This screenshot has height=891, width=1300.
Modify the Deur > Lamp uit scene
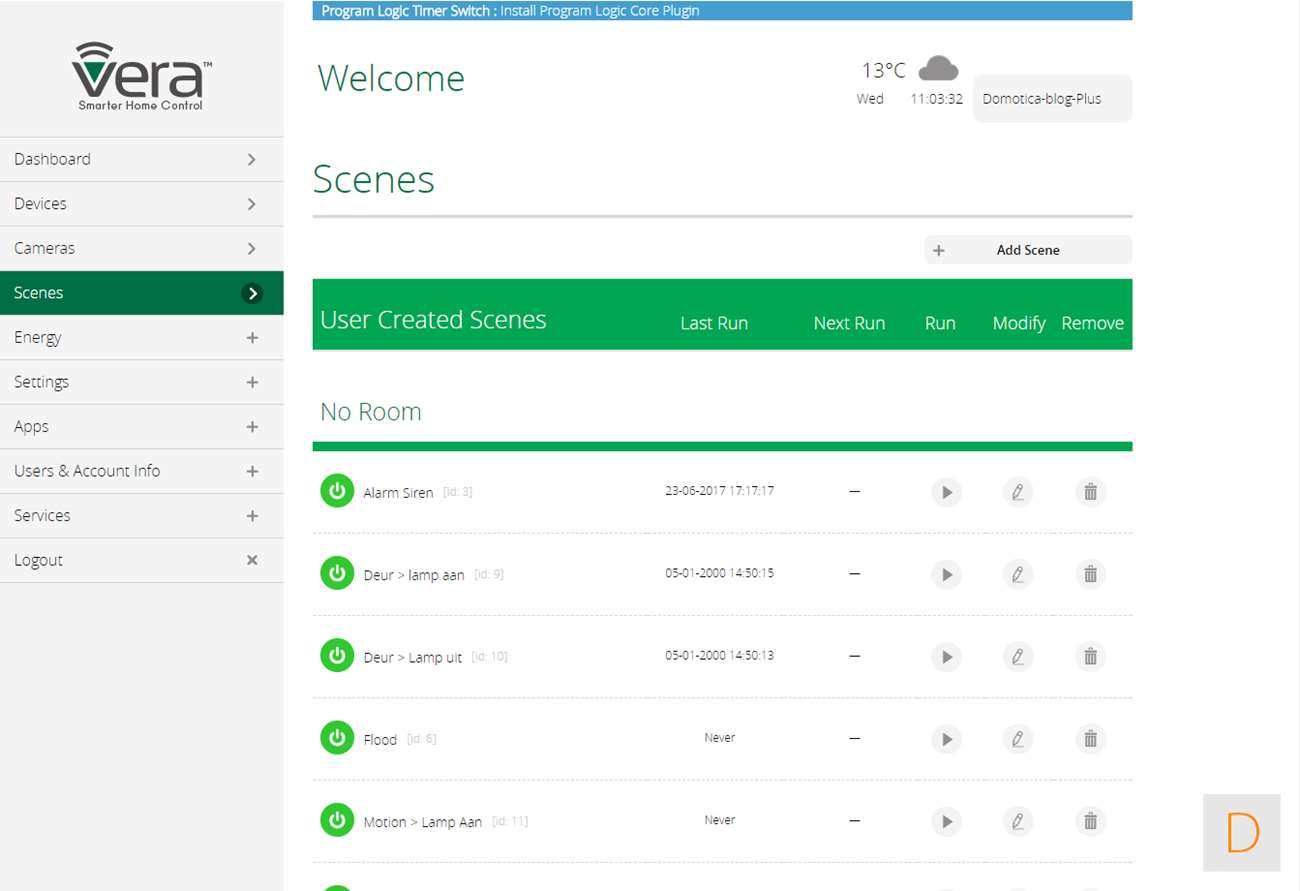1017,657
